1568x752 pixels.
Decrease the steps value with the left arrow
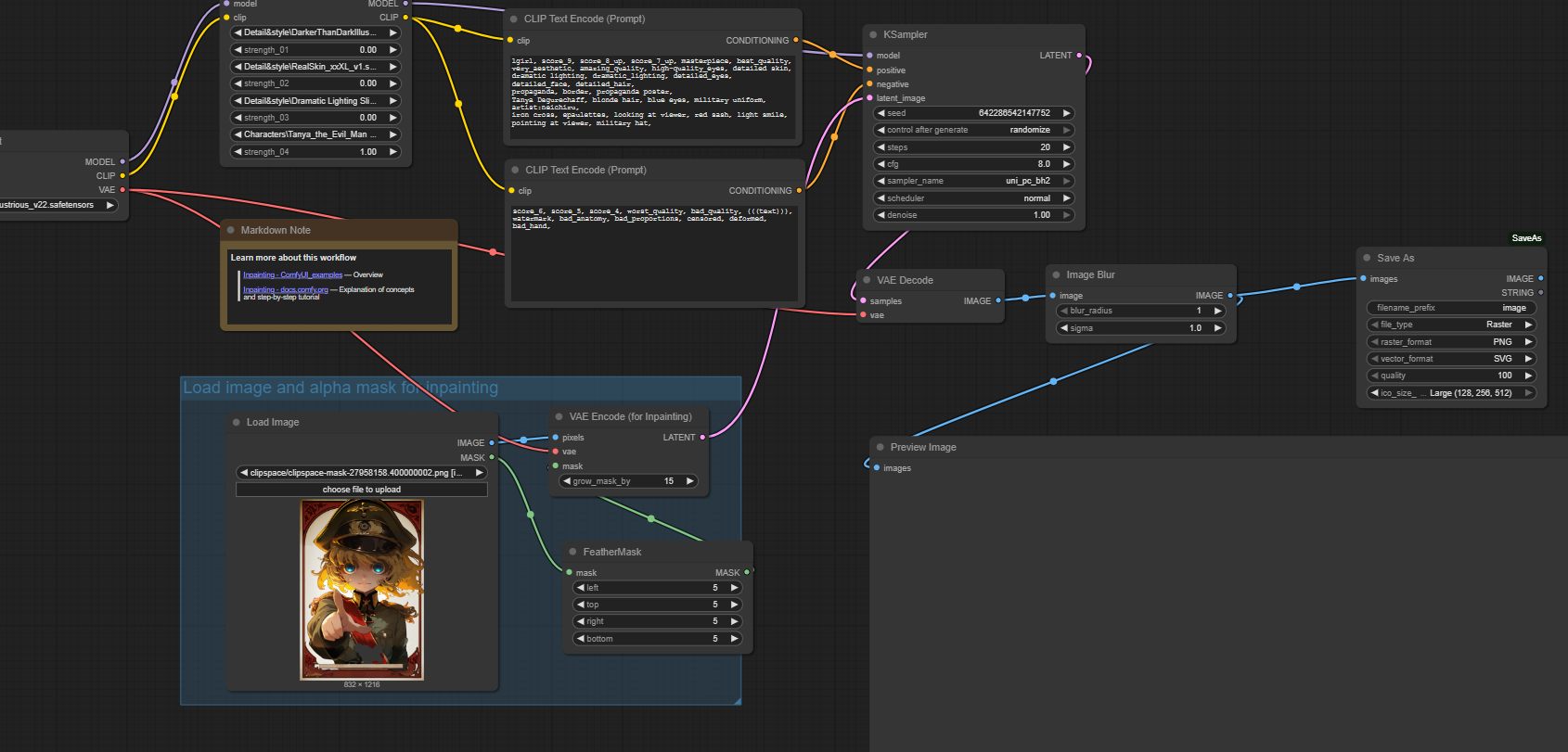pos(880,147)
